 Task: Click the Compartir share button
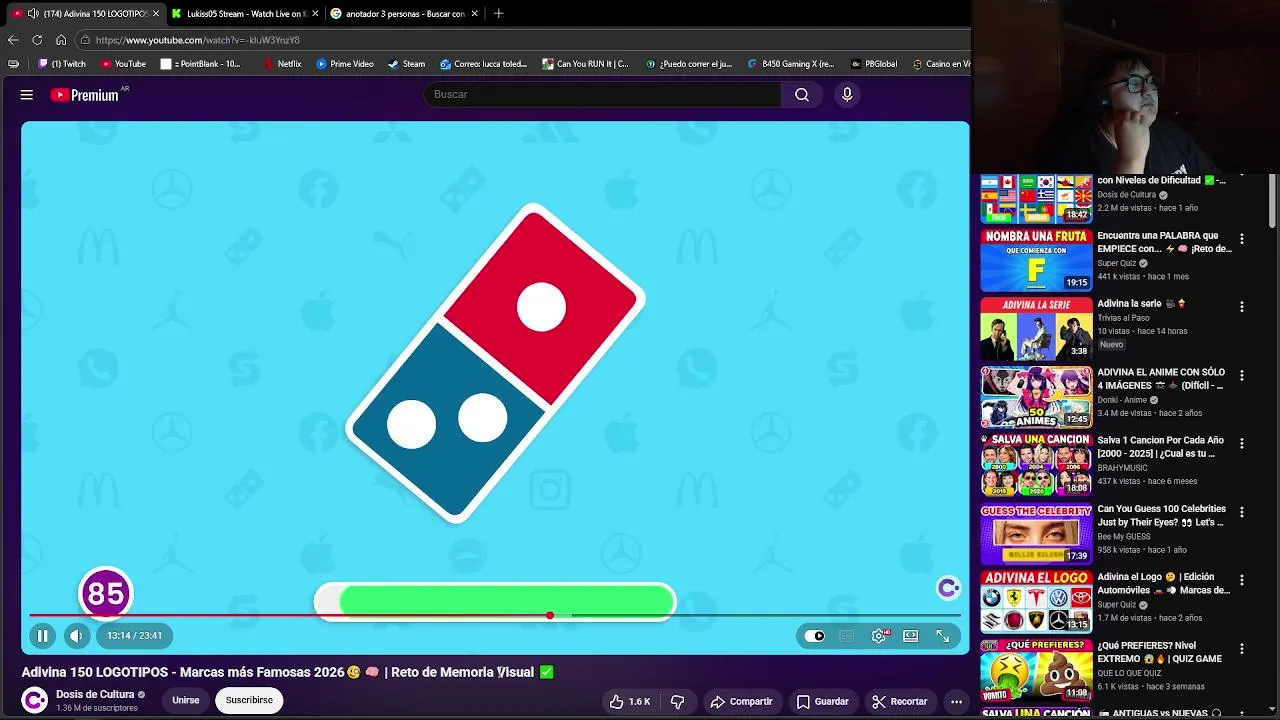(741, 701)
